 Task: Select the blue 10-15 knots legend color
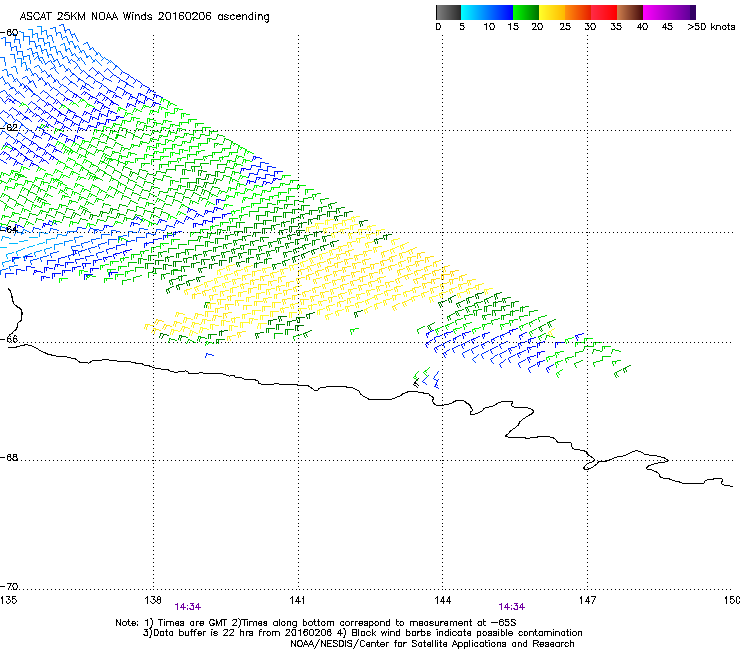click(x=500, y=12)
